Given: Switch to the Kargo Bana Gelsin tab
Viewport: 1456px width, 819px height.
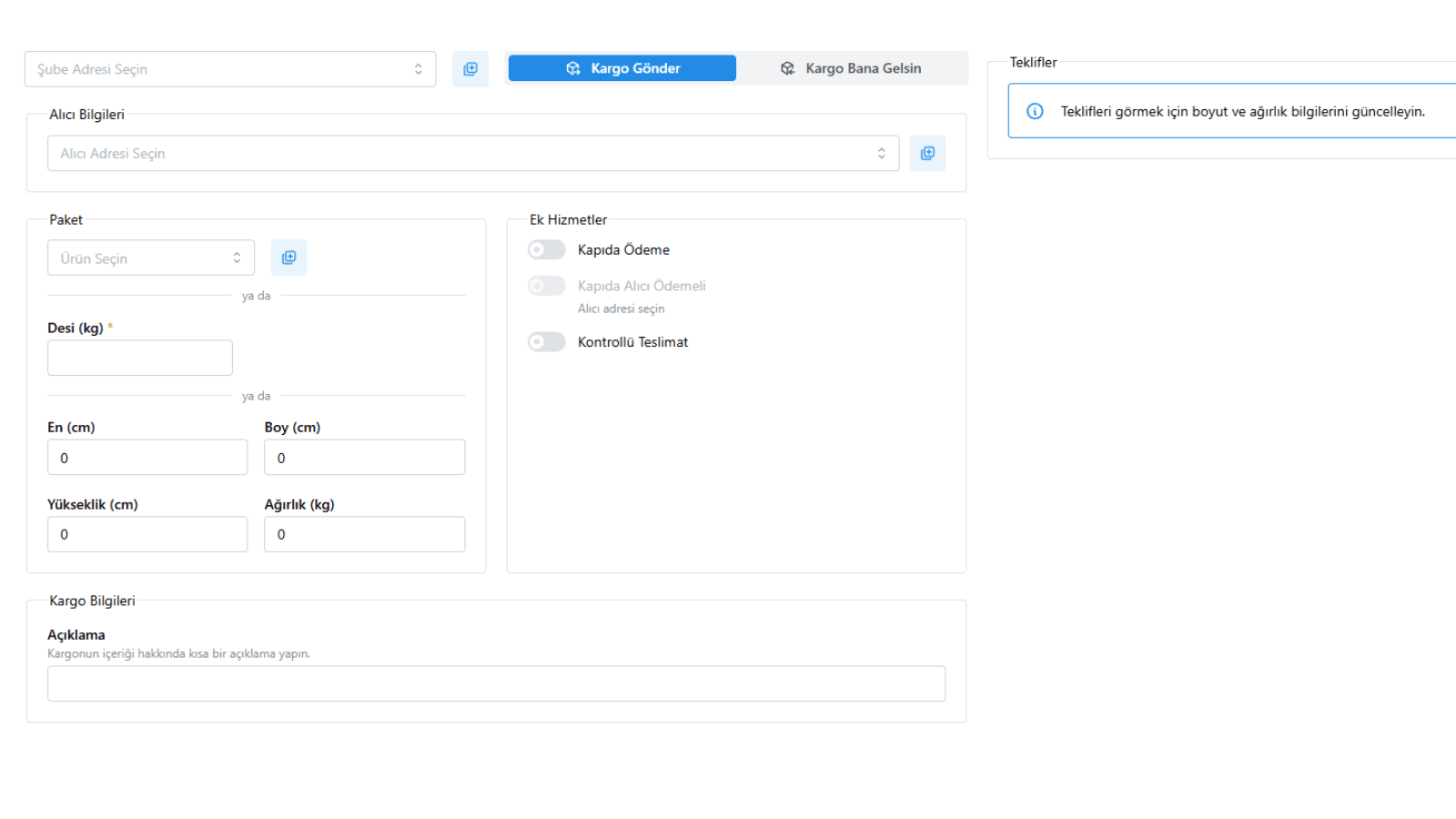Looking at the screenshot, I should click(x=851, y=68).
